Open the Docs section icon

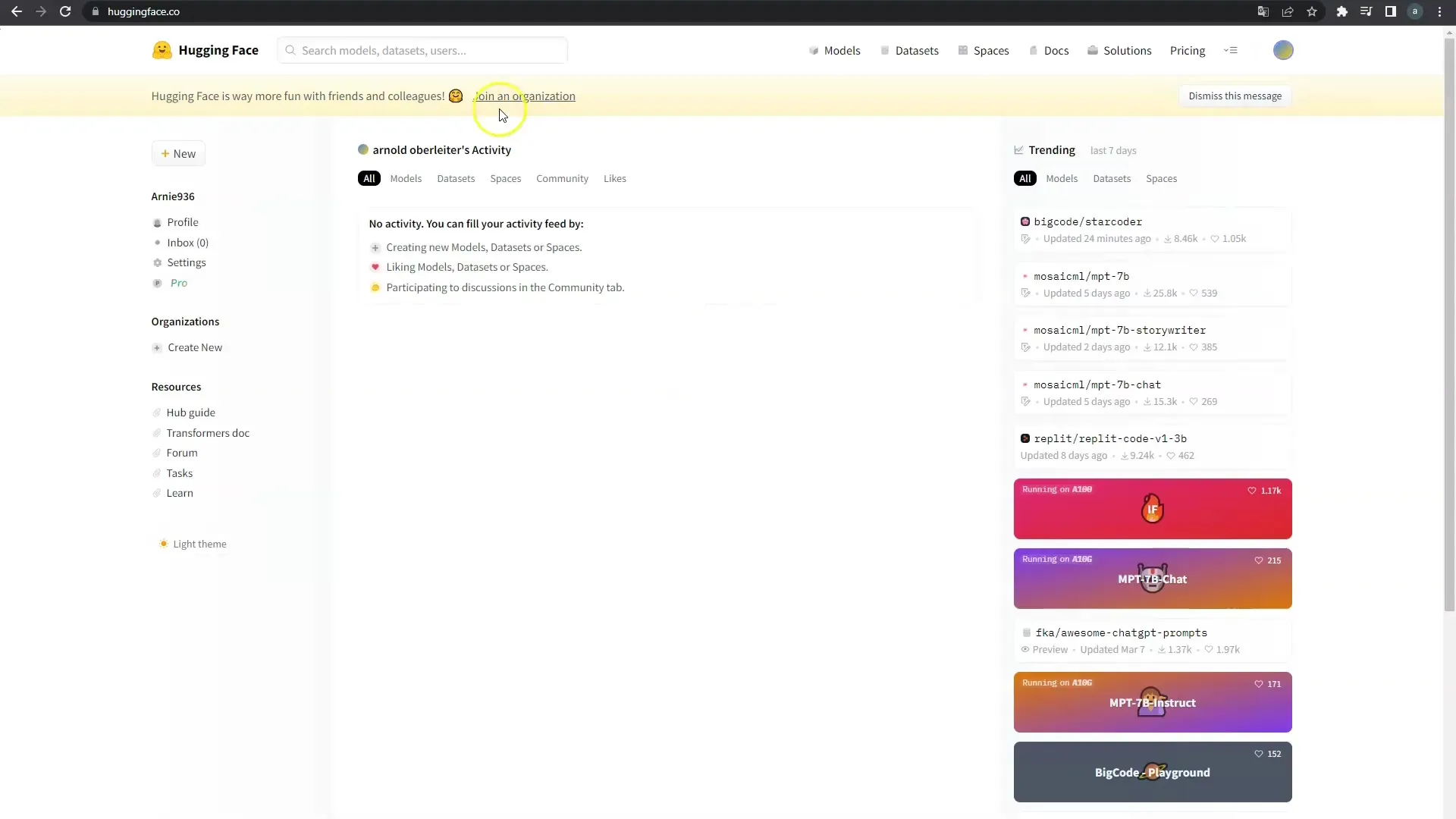click(1034, 50)
